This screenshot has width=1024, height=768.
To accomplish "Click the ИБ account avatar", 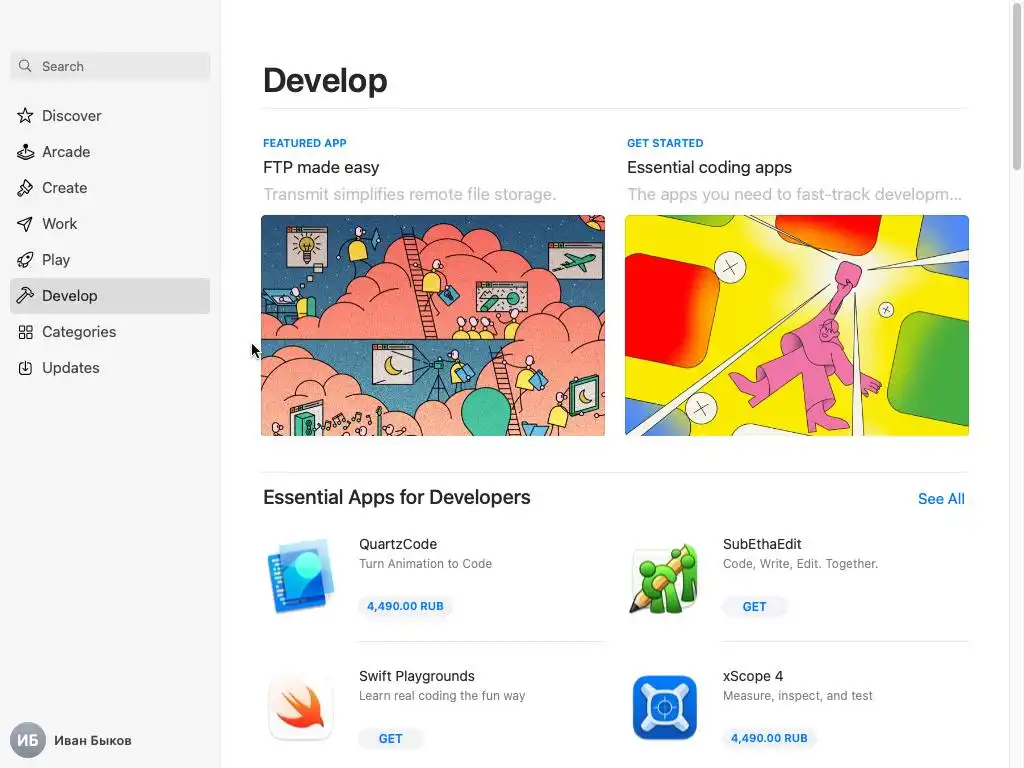I will click(27, 740).
